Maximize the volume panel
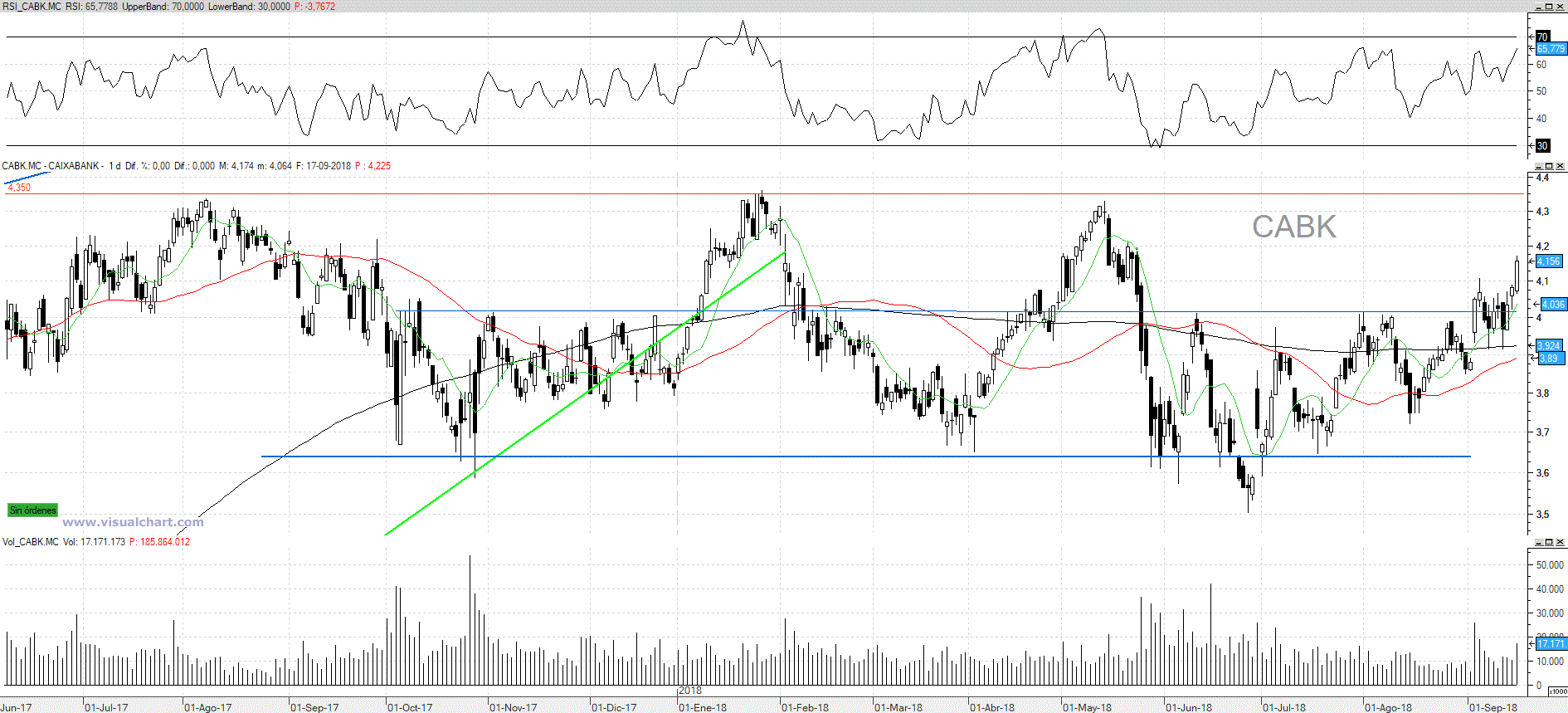1568x713 pixels. (x=1549, y=542)
